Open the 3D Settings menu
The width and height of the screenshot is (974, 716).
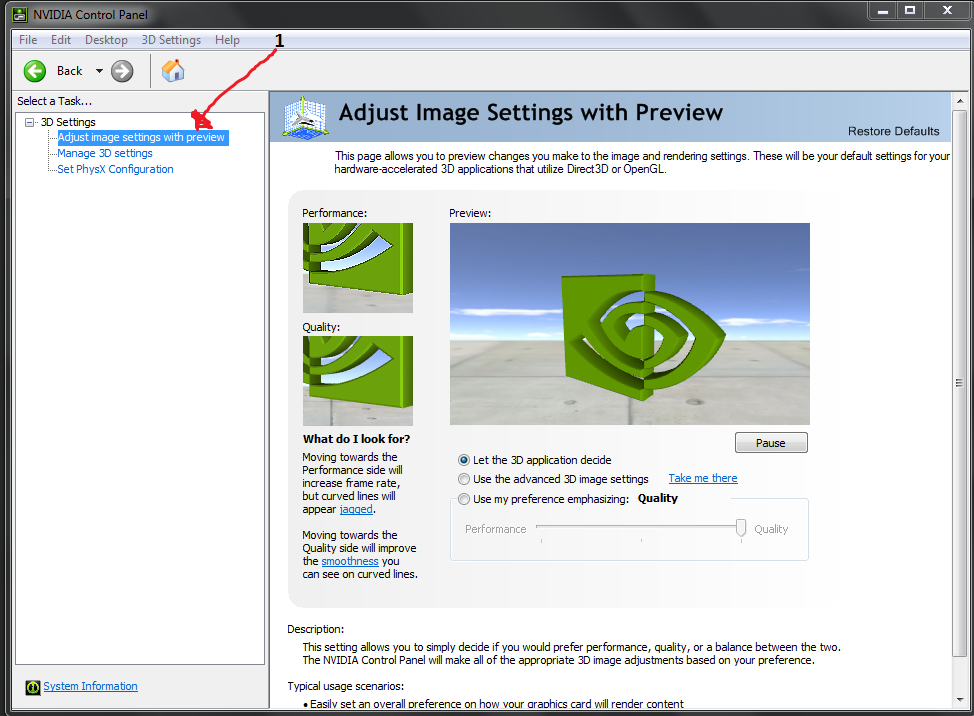171,40
